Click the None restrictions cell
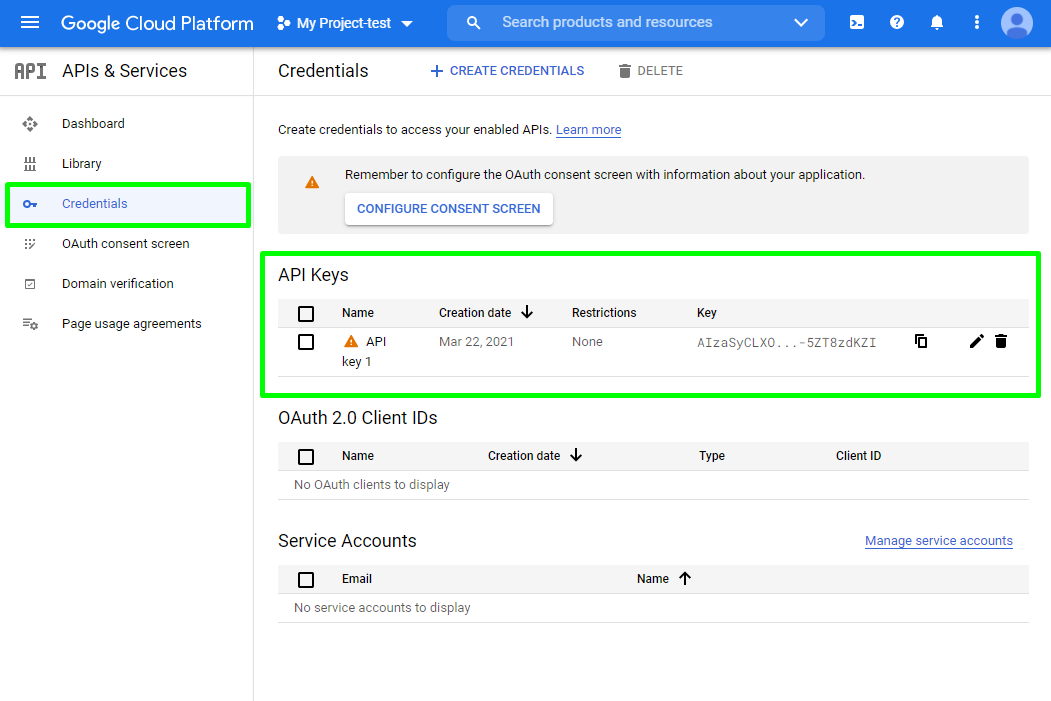Image resolution: width=1051 pixels, height=701 pixels. coord(587,342)
